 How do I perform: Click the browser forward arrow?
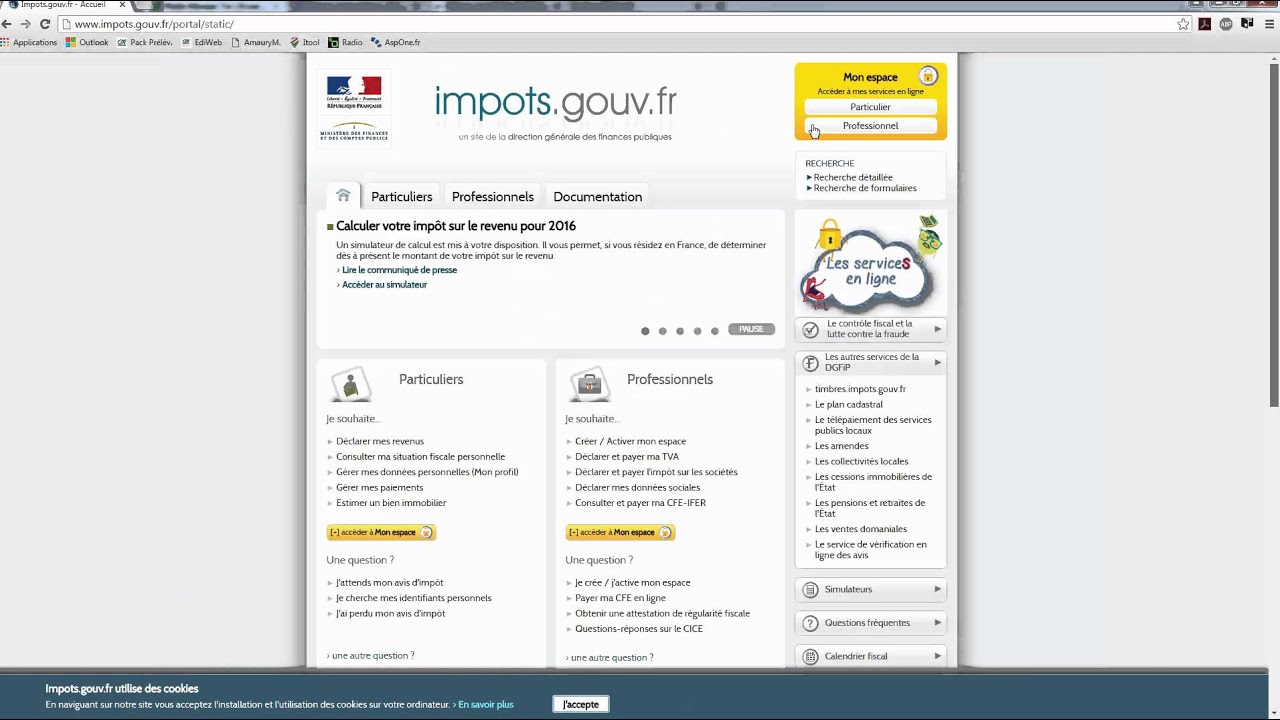coord(25,24)
